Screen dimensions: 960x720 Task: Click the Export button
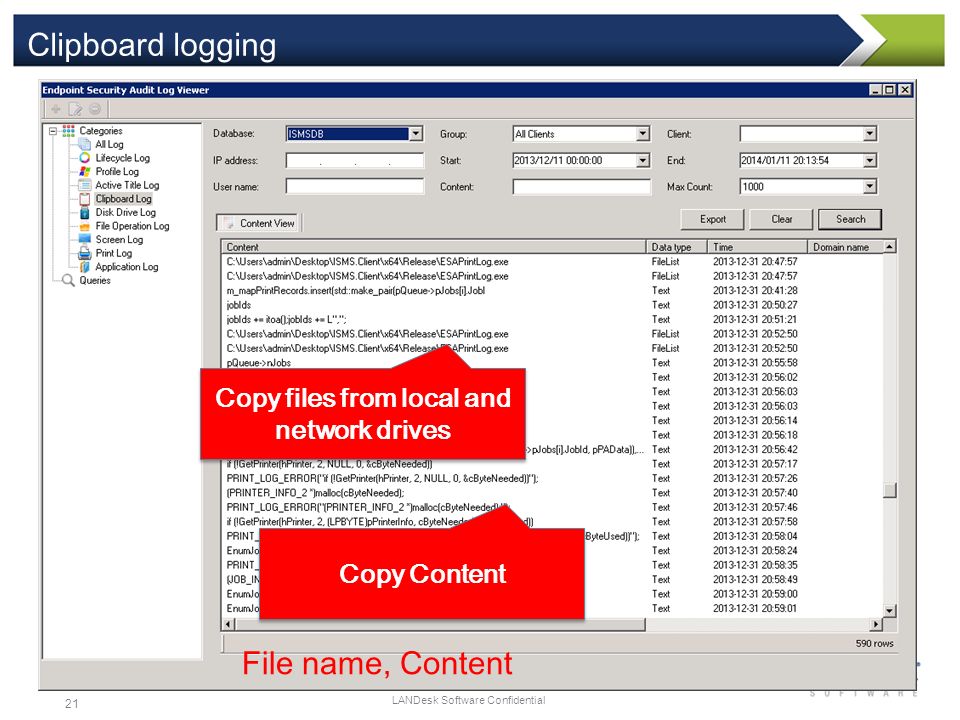(x=713, y=219)
